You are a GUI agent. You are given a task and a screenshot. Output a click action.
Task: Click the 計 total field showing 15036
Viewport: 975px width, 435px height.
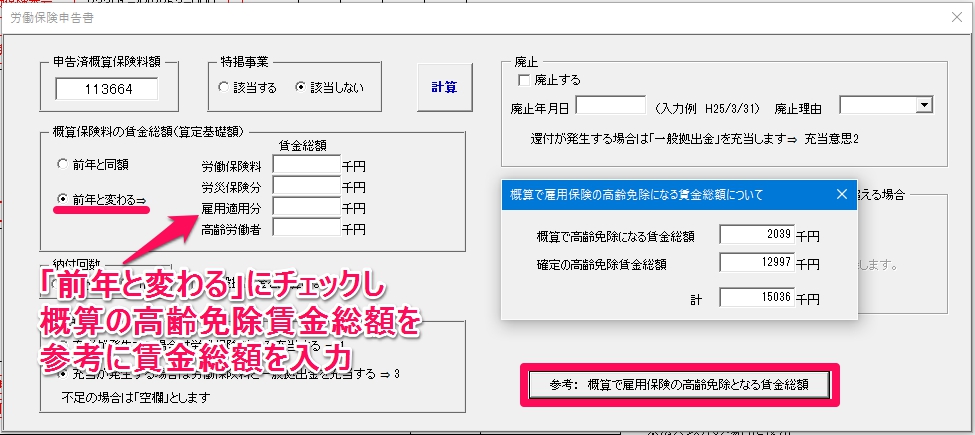point(755,297)
